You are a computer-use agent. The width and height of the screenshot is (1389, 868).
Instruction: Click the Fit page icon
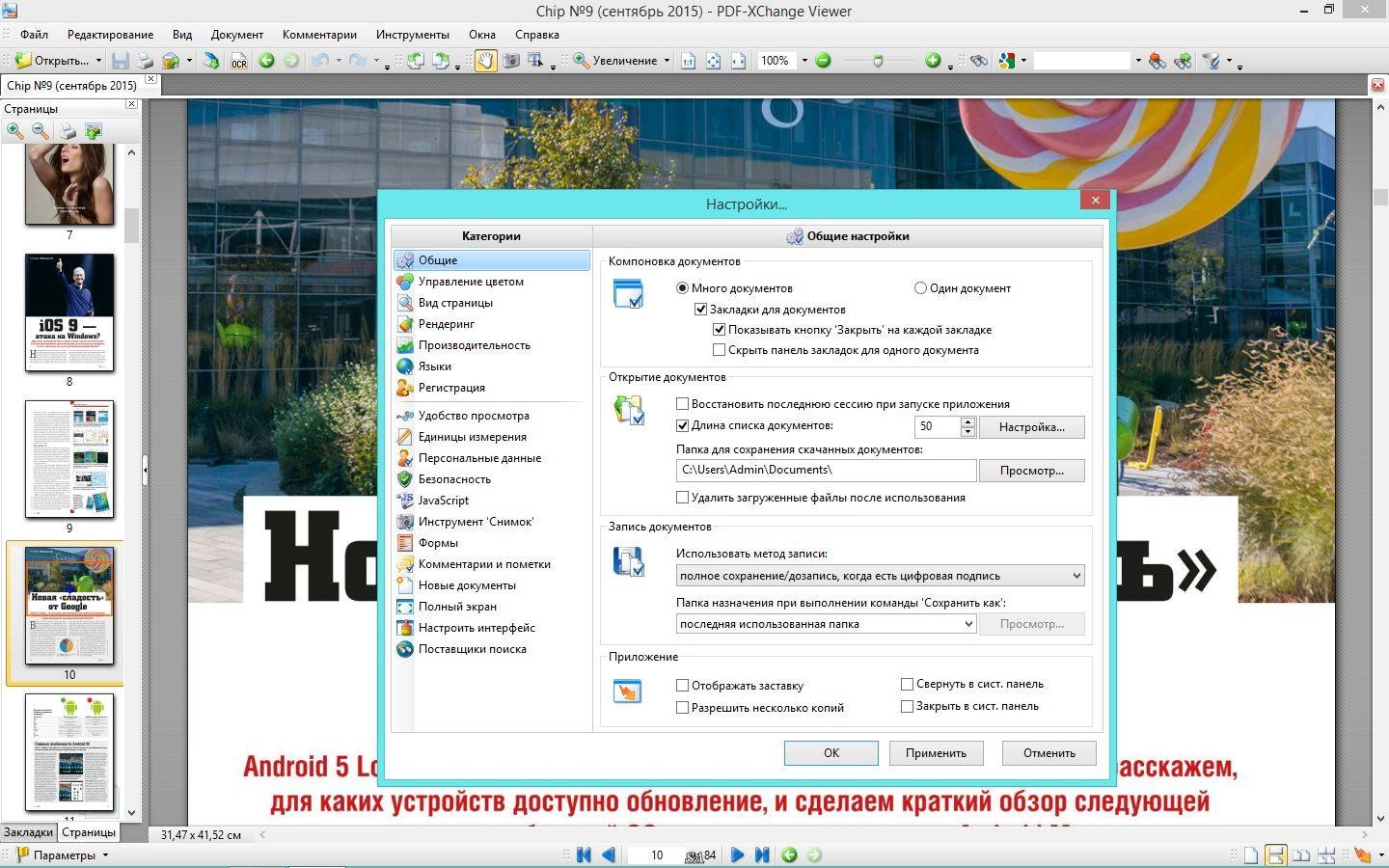713,61
